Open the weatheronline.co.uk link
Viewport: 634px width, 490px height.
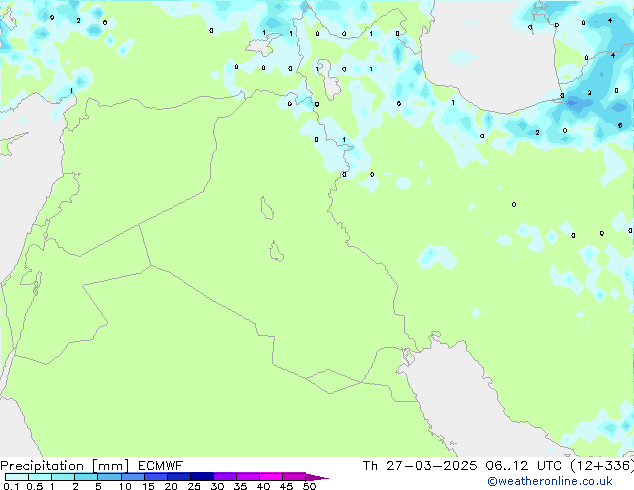[550, 481]
